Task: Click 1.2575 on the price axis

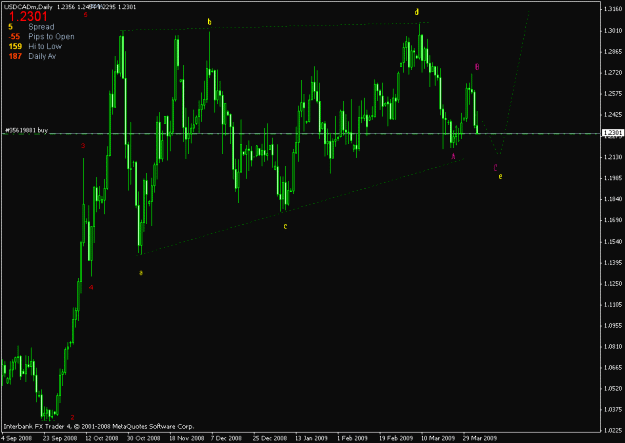Action: [x=613, y=94]
